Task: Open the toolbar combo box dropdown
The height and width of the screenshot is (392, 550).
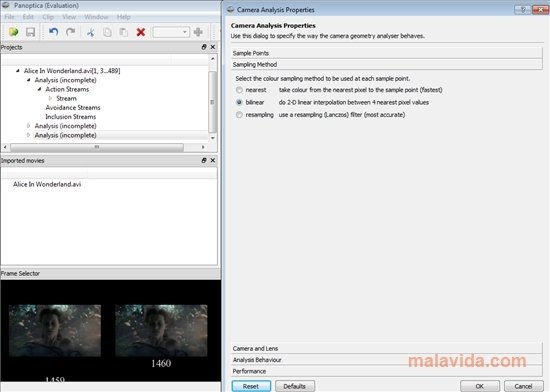Action: (171, 32)
